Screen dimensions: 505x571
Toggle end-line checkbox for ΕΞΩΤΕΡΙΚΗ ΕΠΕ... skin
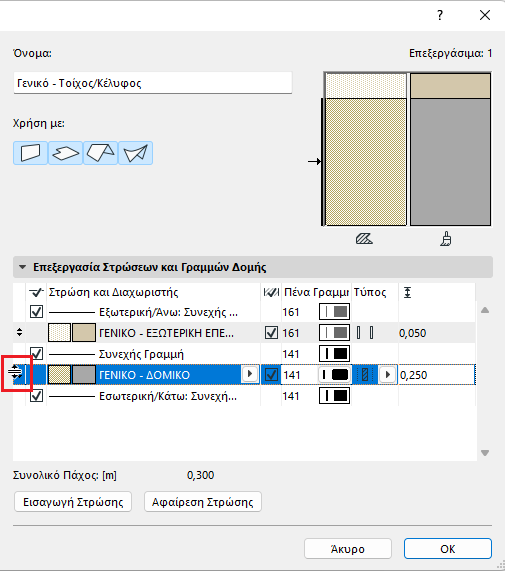[x=271, y=333]
